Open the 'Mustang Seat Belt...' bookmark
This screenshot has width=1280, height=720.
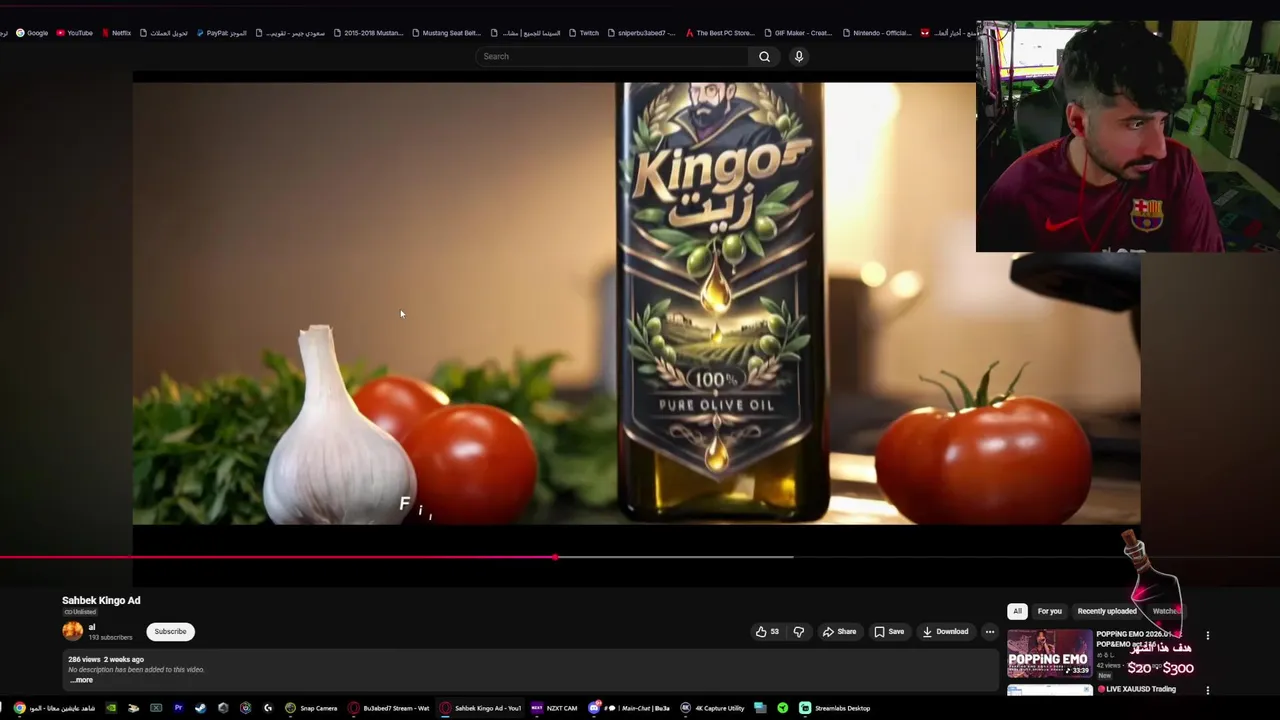pyautogui.click(x=446, y=33)
